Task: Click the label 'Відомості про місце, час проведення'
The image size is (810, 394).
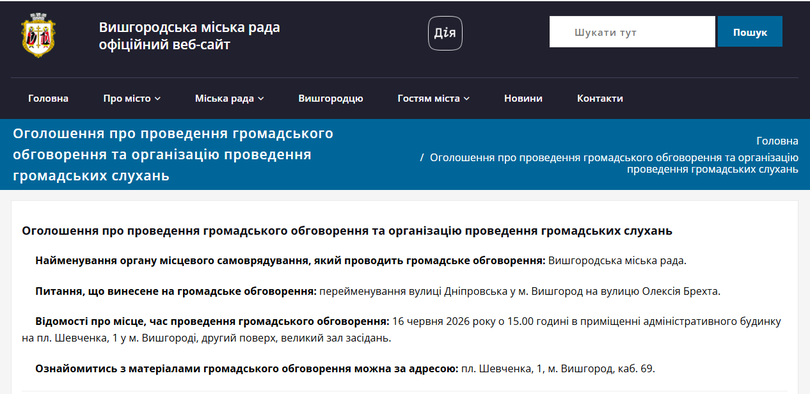Action: click(x=136, y=322)
